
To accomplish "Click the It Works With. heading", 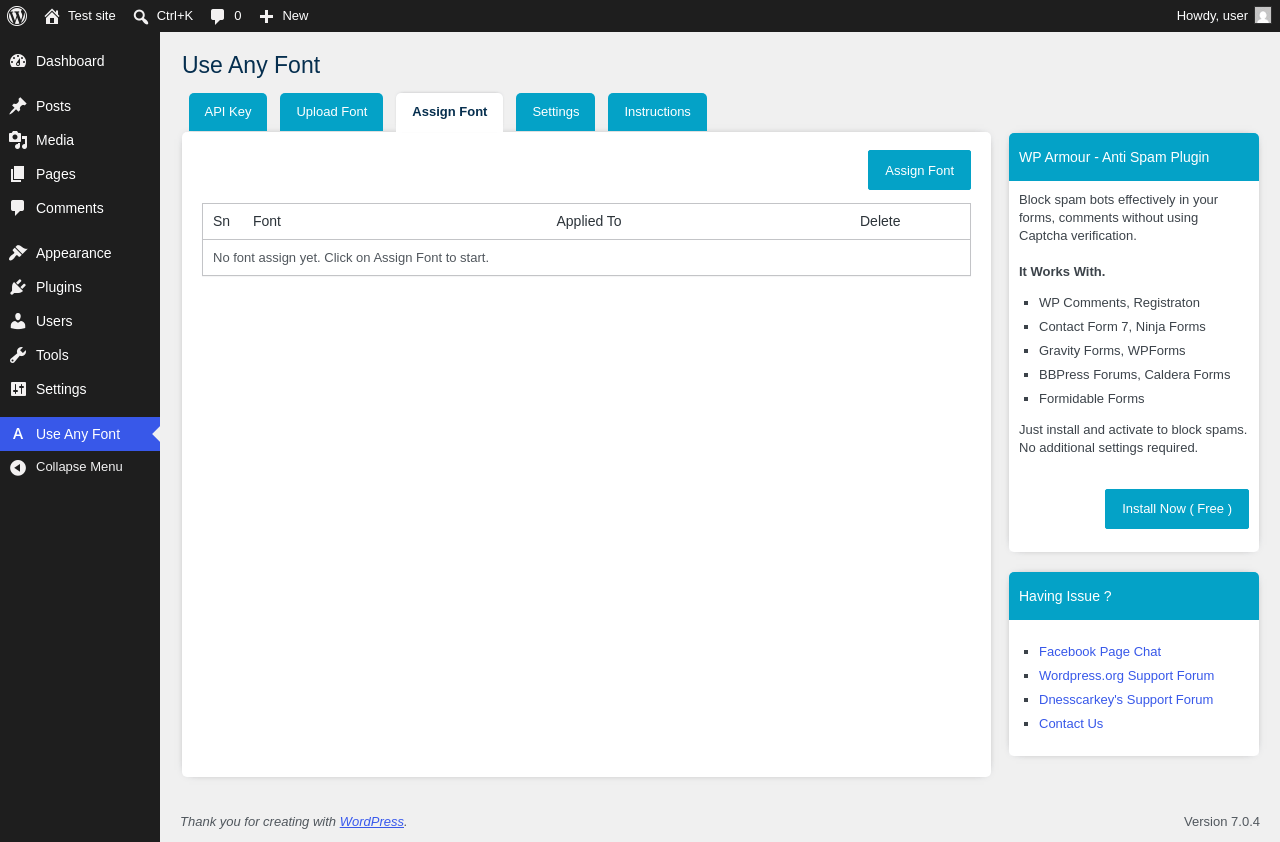I will (x=1062, y=272).
